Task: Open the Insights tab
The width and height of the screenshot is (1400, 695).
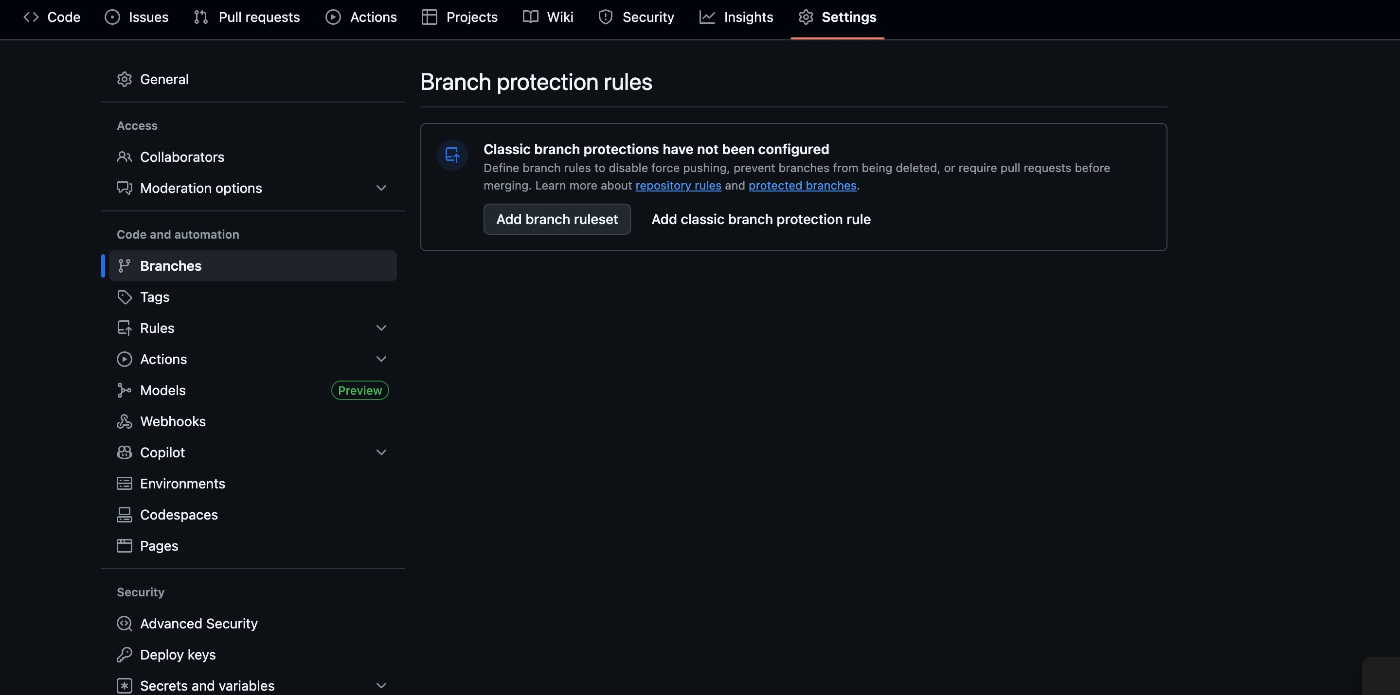Action: click(x=737, y=17)
